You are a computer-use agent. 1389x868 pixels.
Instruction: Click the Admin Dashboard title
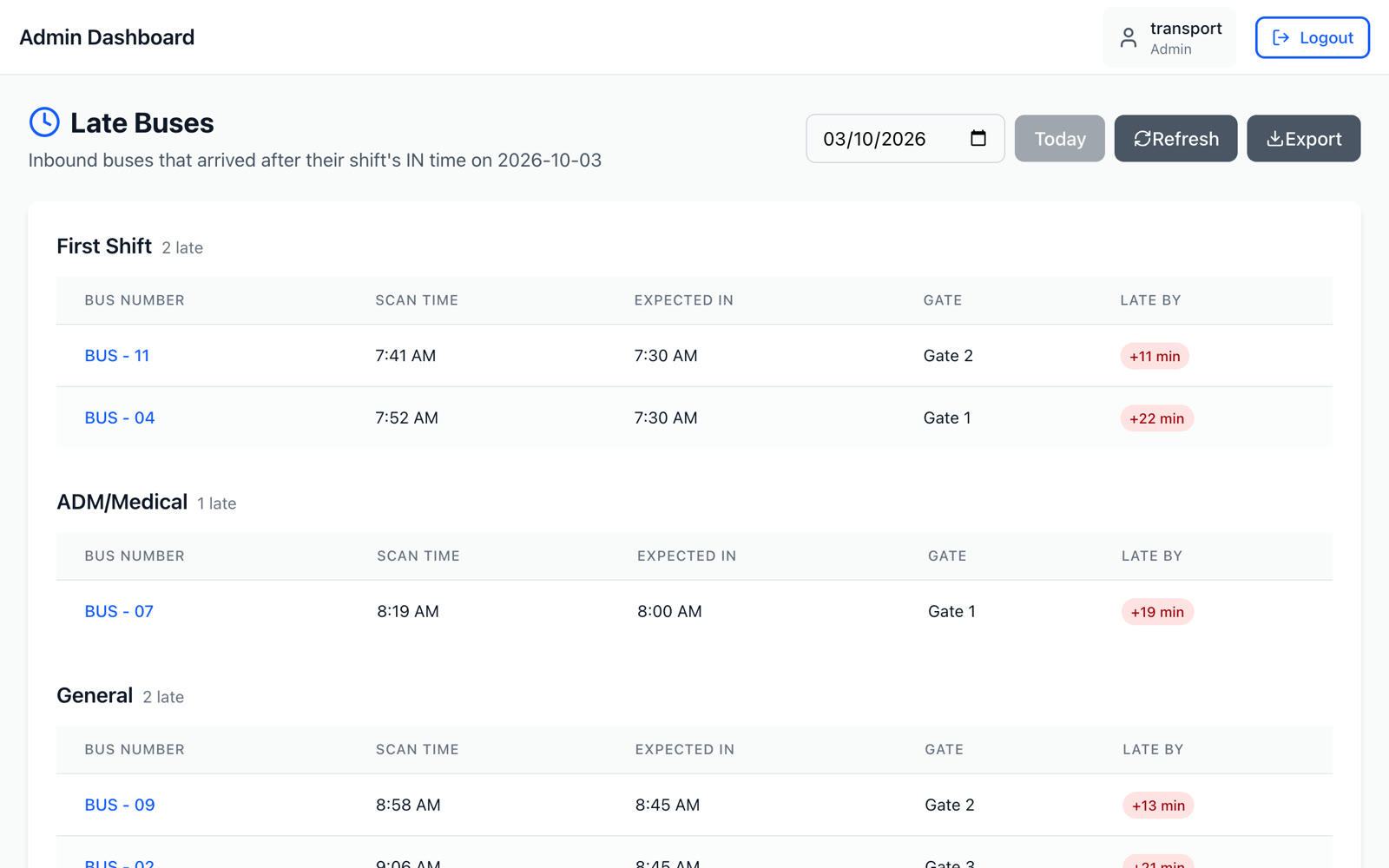pos(107,37)
